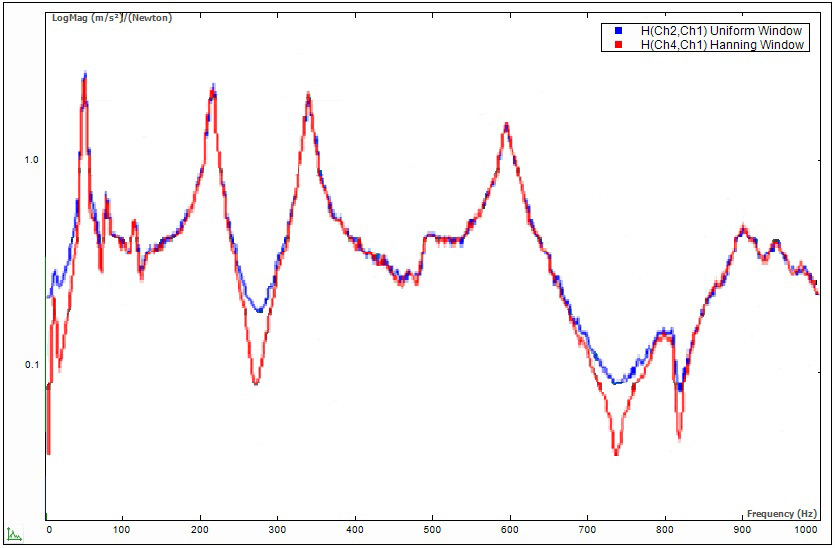Screen dimensions: 835x548
Task: Click the 200 tick on the frequency axis
Action: click(200, 528)
